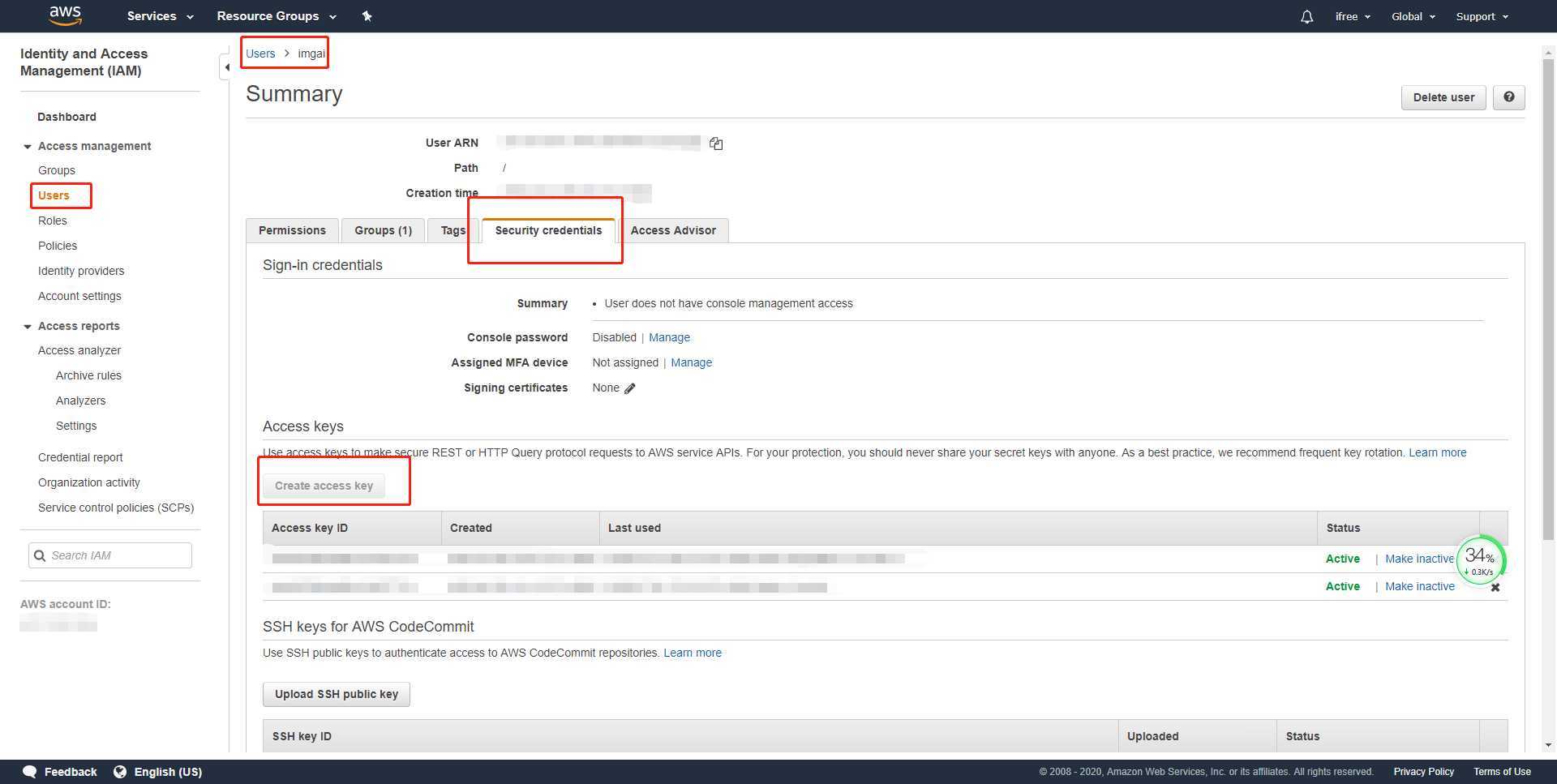Click the Users breadcrumb link
Viewport: 1557px width, 784px height.
point(260,54)
